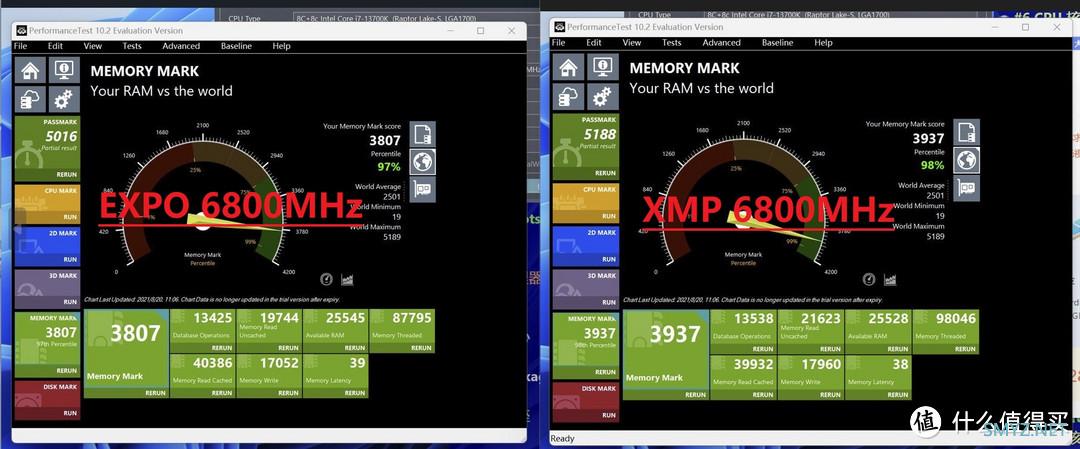The width and height of the screenshot is (1080, 449).
Task: Rerun the large 3937 Memory Mark tile
Action: pos(696,395)
